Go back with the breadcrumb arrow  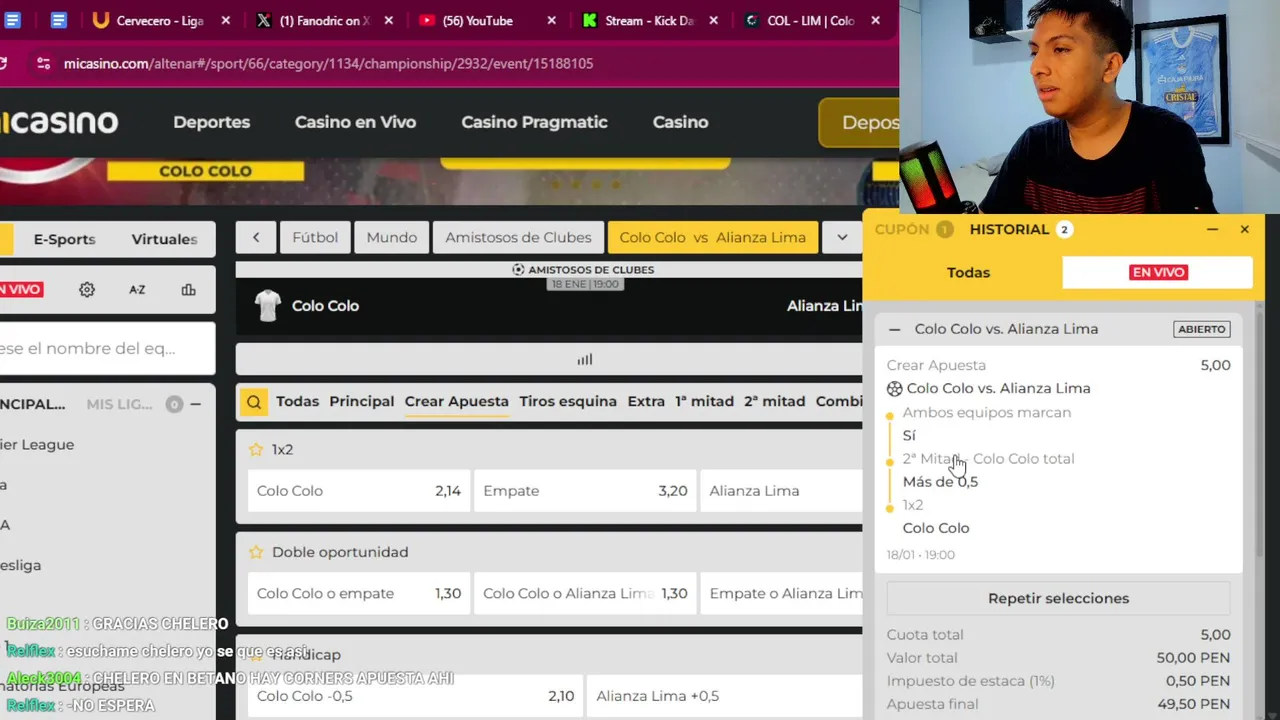(256, 237)
